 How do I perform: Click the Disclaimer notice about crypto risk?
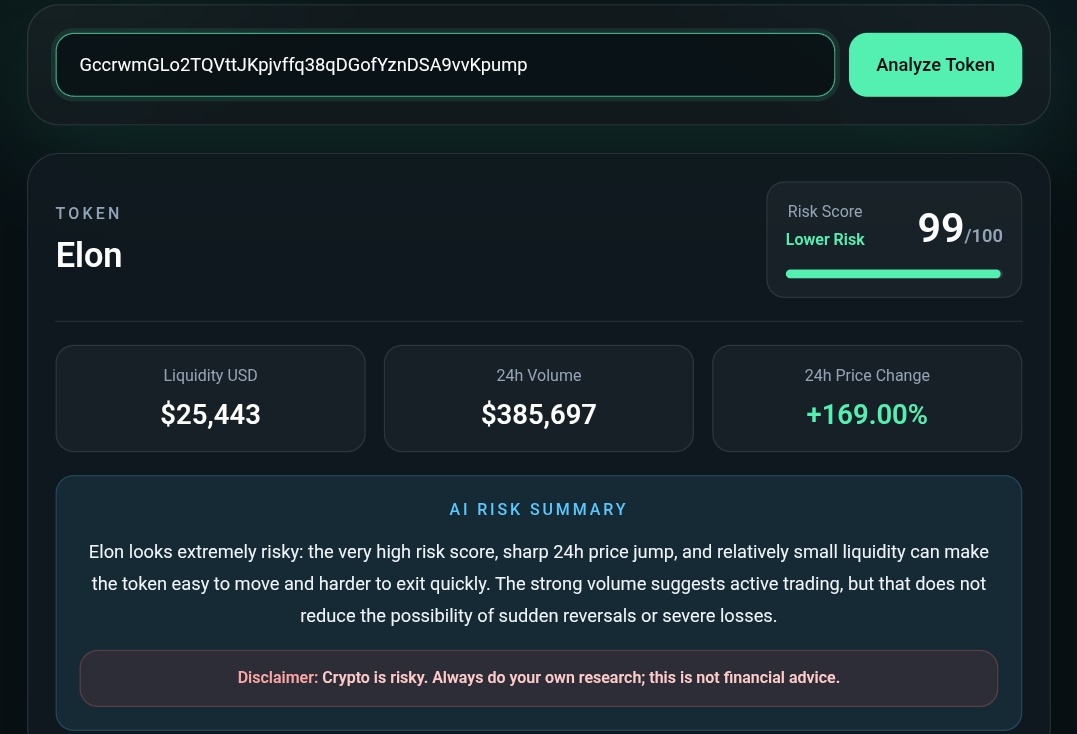point(538,678)
